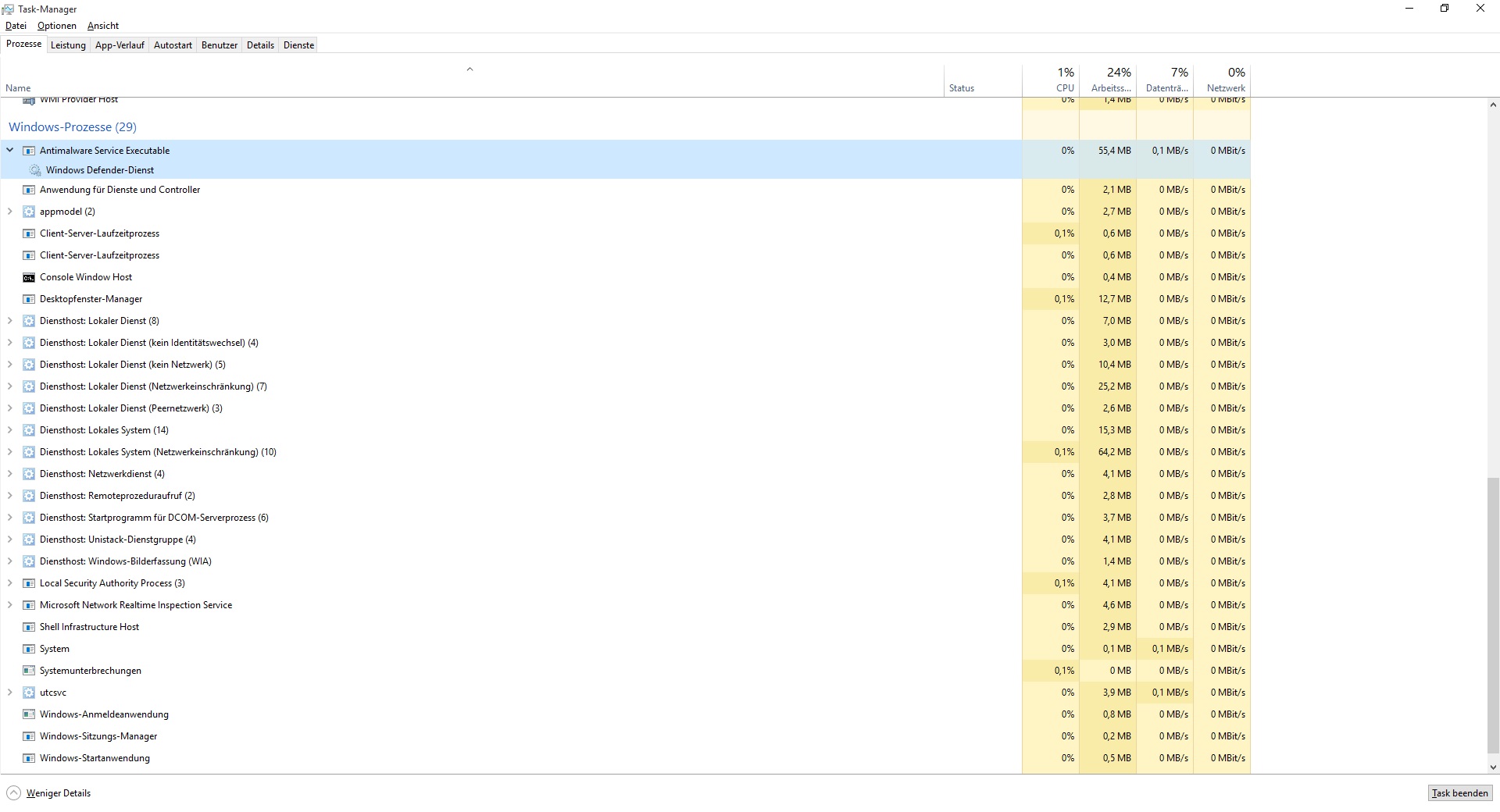Sort by the Status column header

983,80
